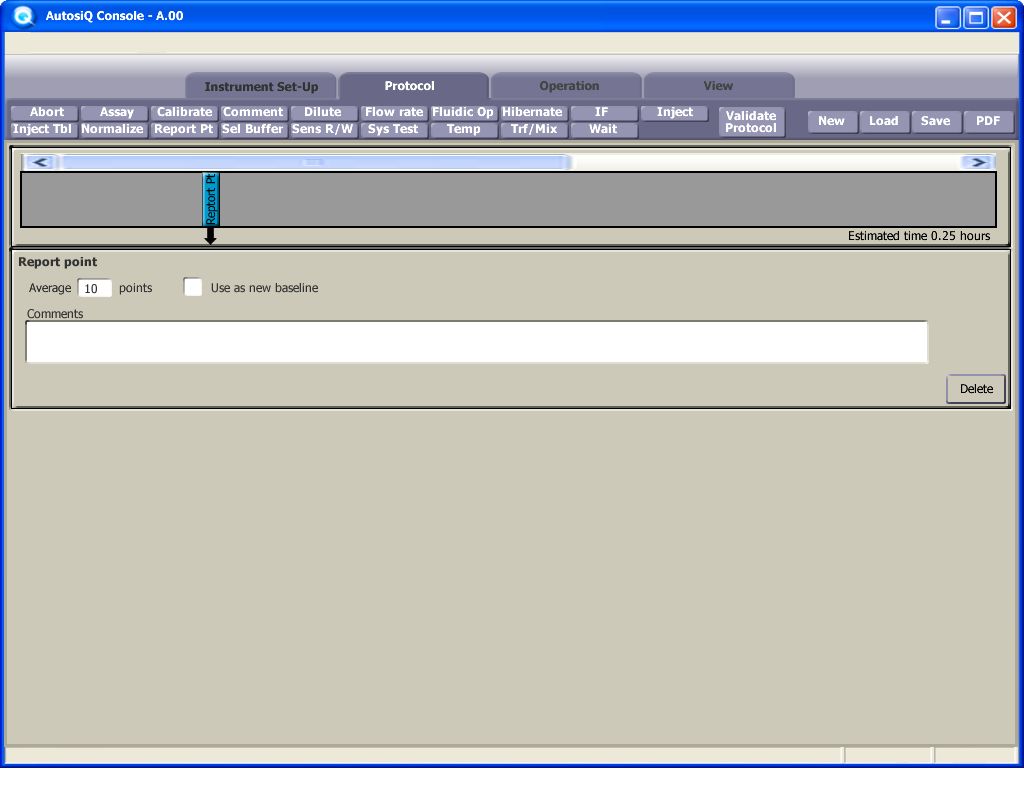This screenshot has width=1024, height=786.
Task: Select the Report Pt timeline marker
Action: pos(210,199)
